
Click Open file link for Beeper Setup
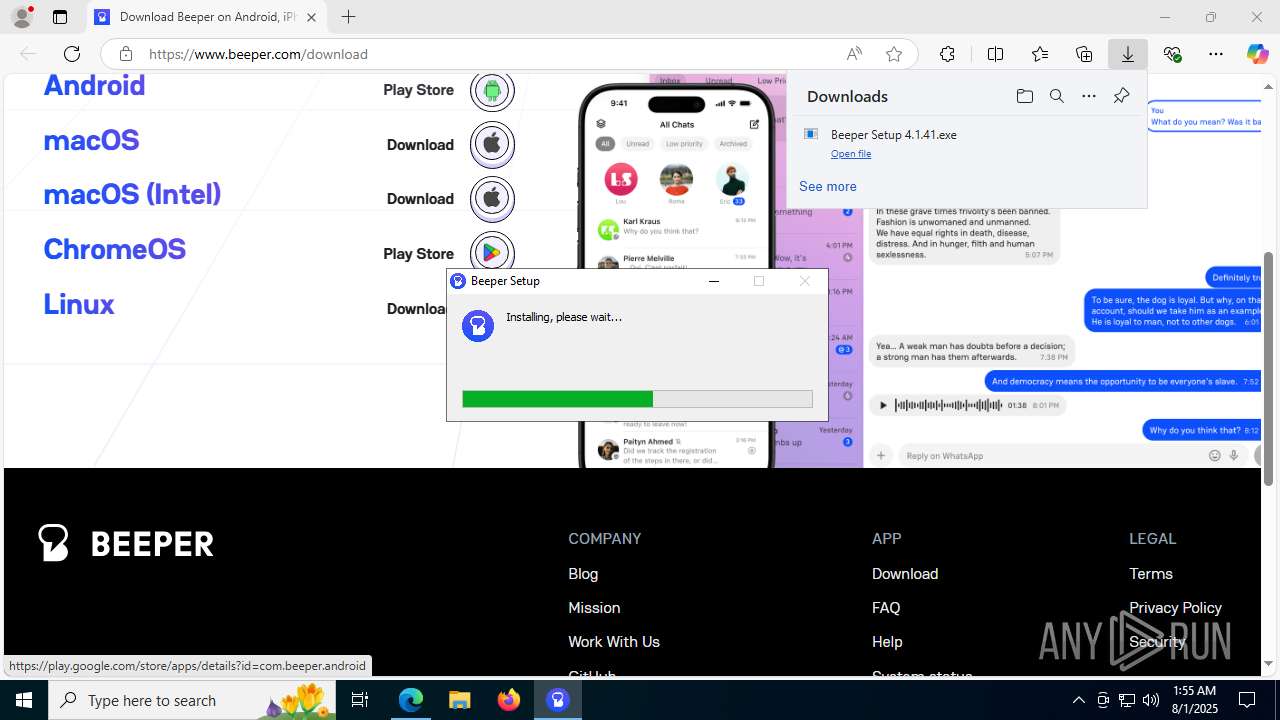(x=851, y=154)
